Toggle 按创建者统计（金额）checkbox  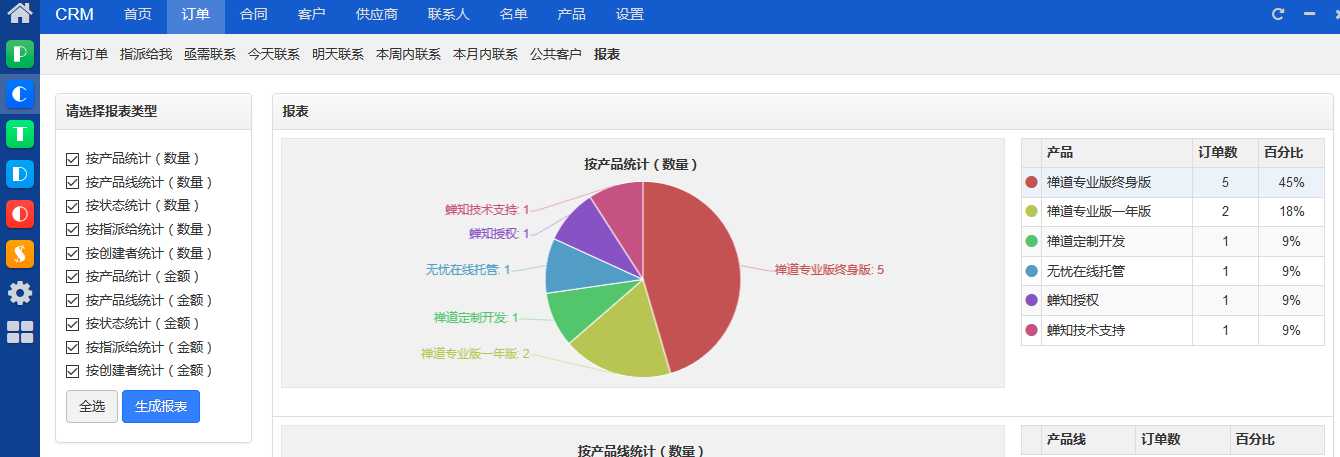click(72, 370)
